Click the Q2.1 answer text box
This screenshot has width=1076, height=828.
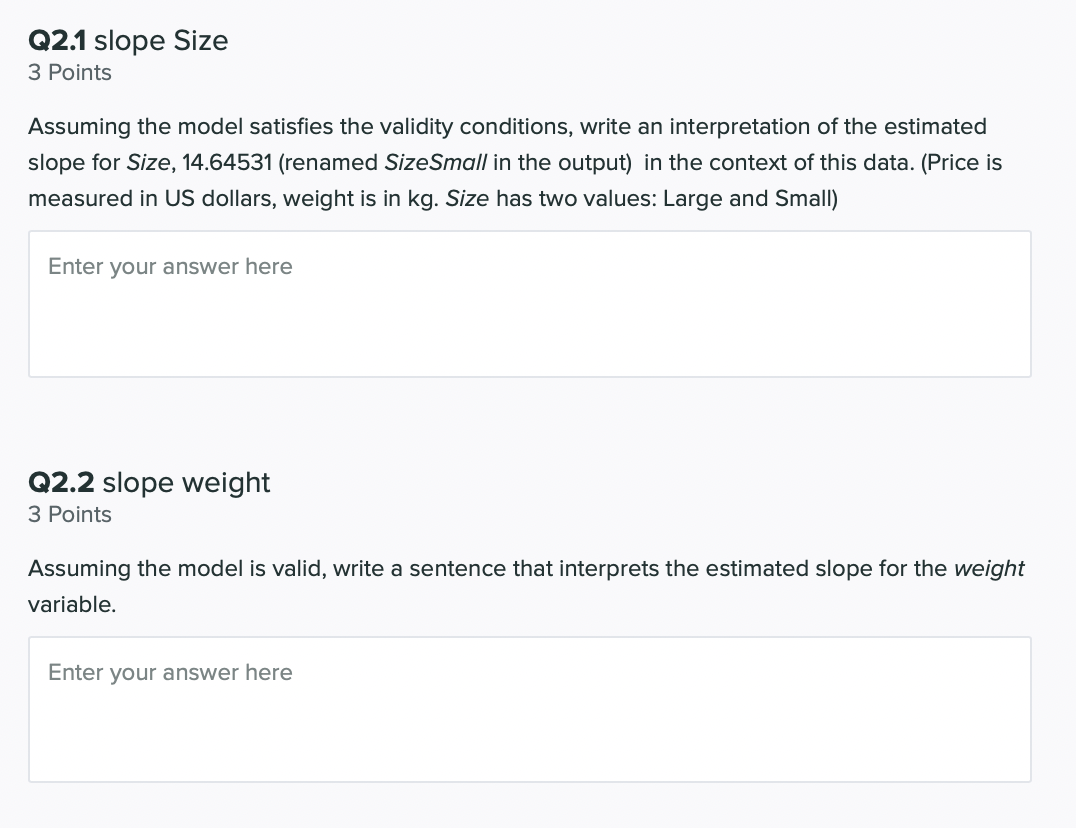click(x=529, y=304)
